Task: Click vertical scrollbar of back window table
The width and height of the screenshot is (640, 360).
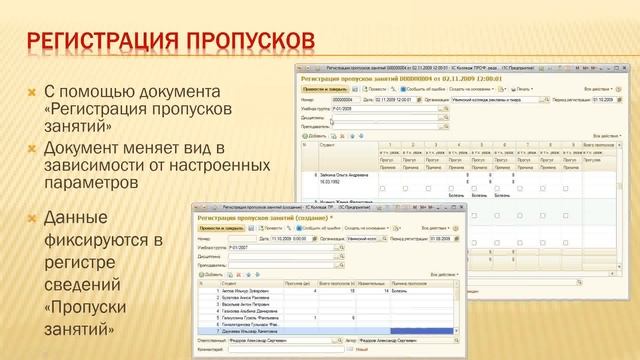Action: pyautogui.click(x=620, y=206)
